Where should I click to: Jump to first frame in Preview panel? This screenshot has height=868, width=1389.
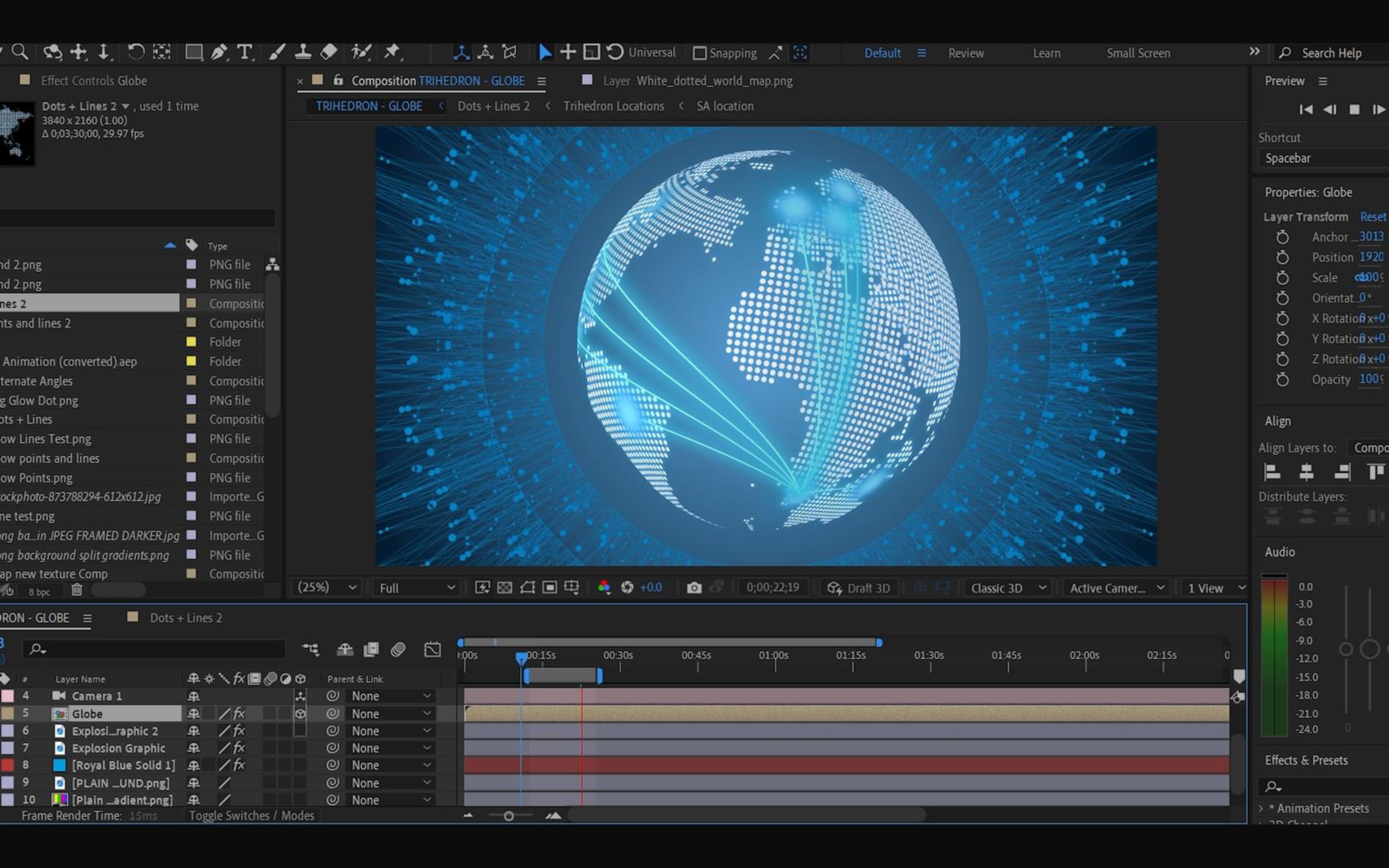pyautogui.click(x=1306, y=109)
